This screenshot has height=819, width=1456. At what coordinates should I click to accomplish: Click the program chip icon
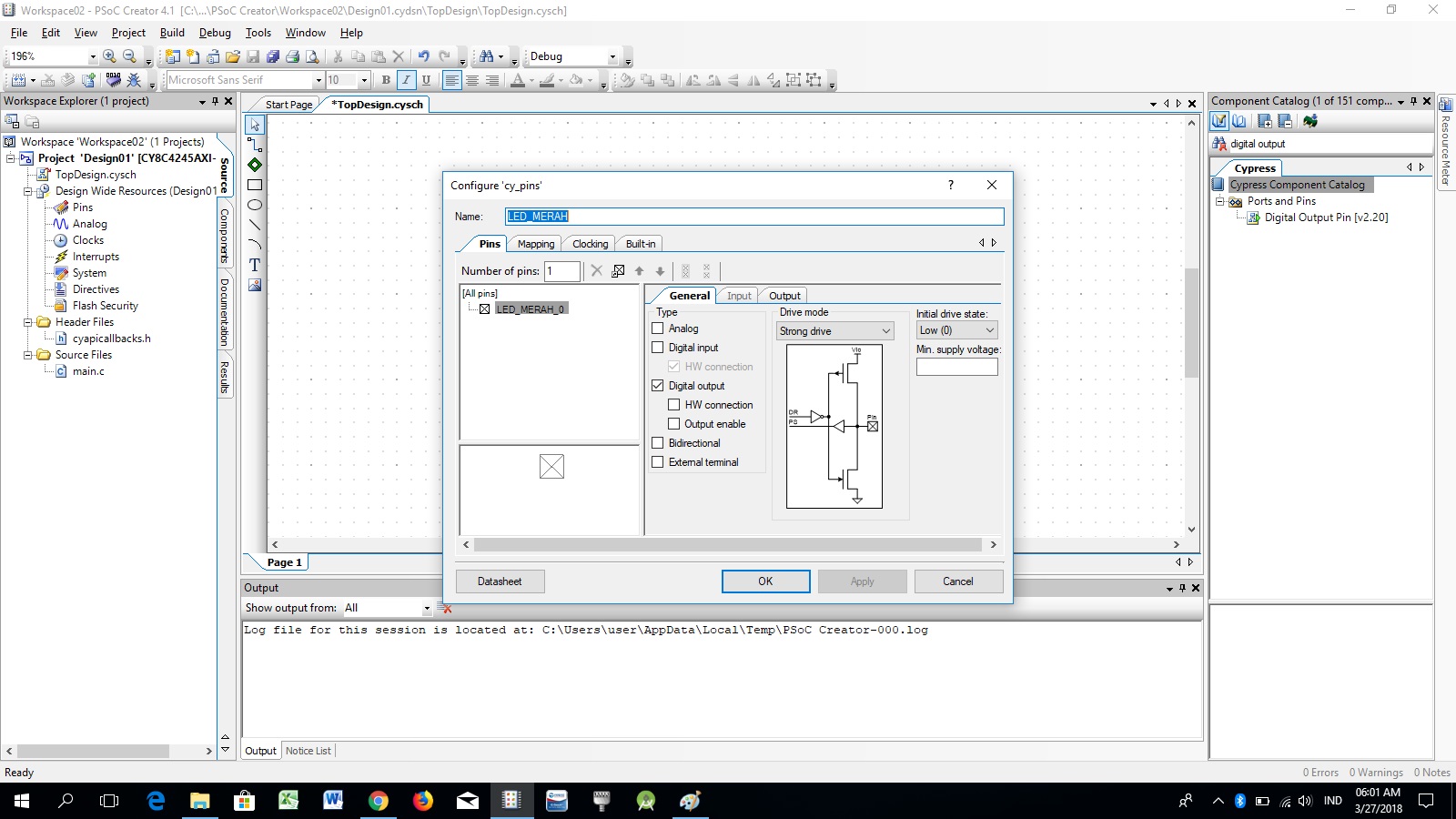(x=113, y=80)
